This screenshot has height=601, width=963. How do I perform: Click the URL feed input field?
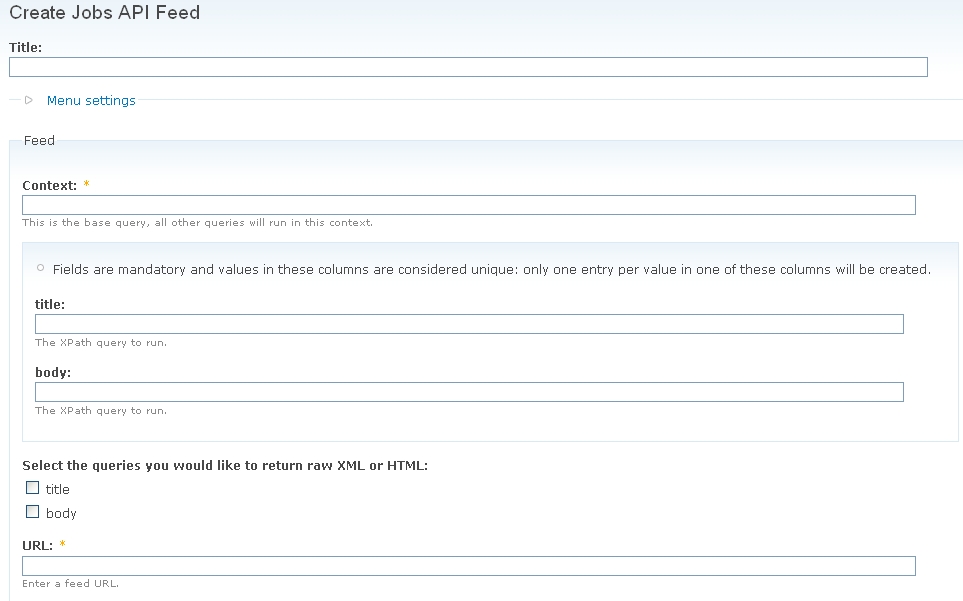tap(470, 565)
